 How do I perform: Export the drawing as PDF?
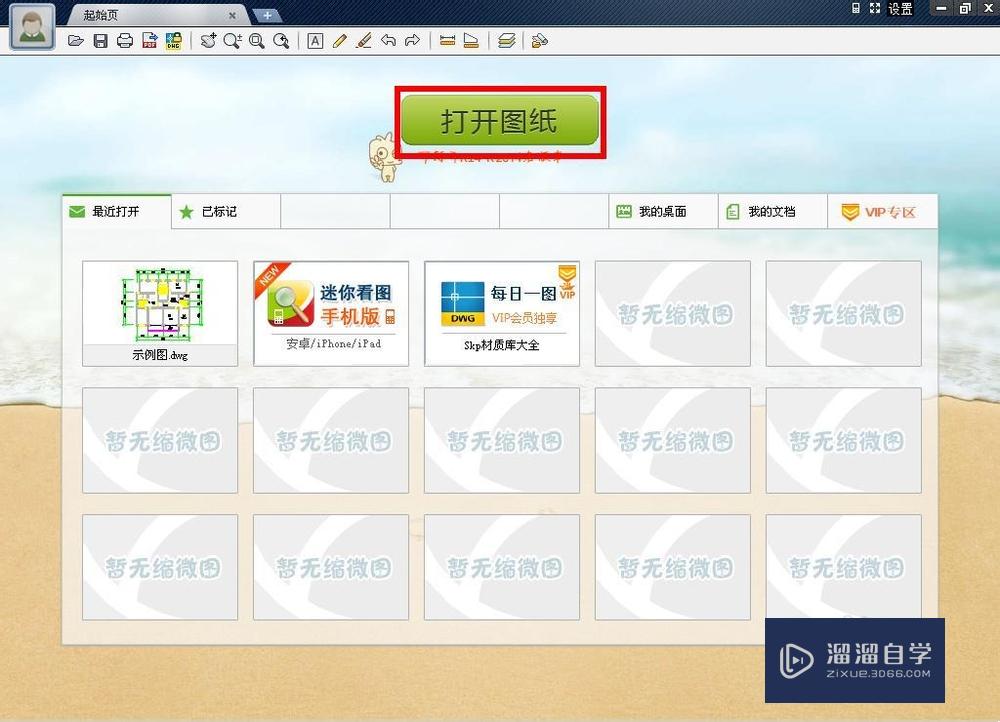point(150,41)
